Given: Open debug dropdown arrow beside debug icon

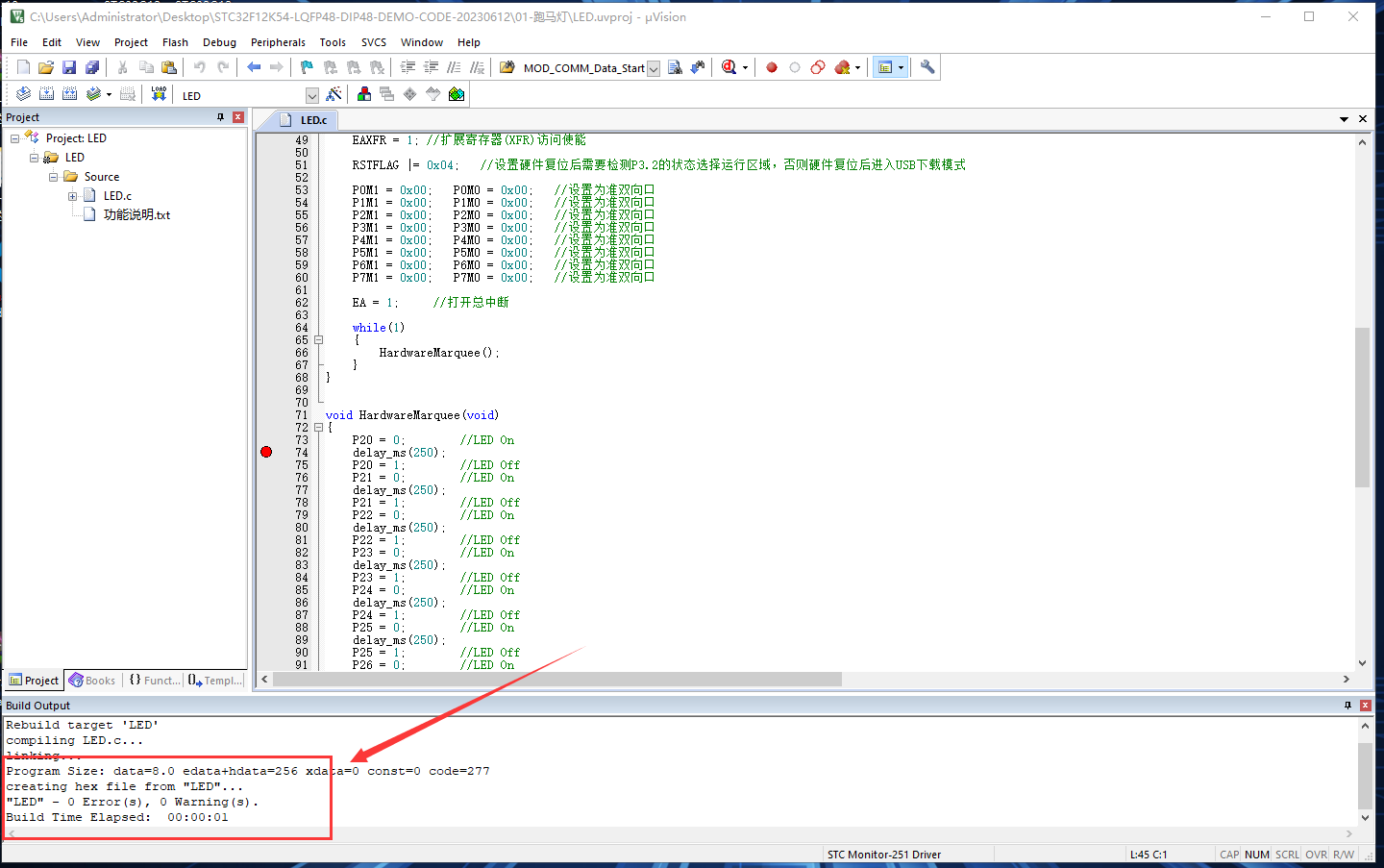Looking at the screenshot, I should (x=745, y=68).
